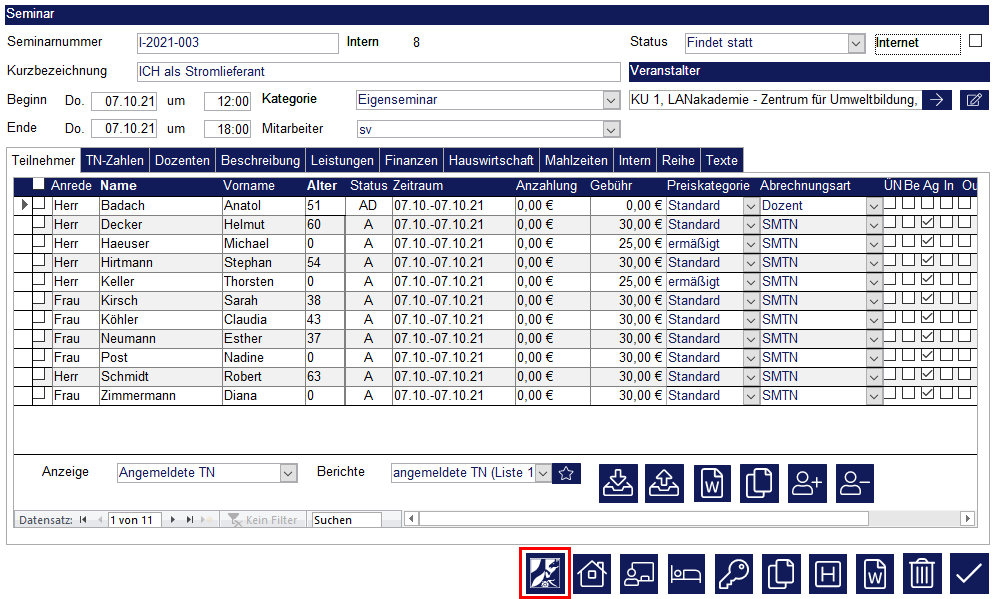
Task: Click the house icon button
Action: [x=594, y=574]
